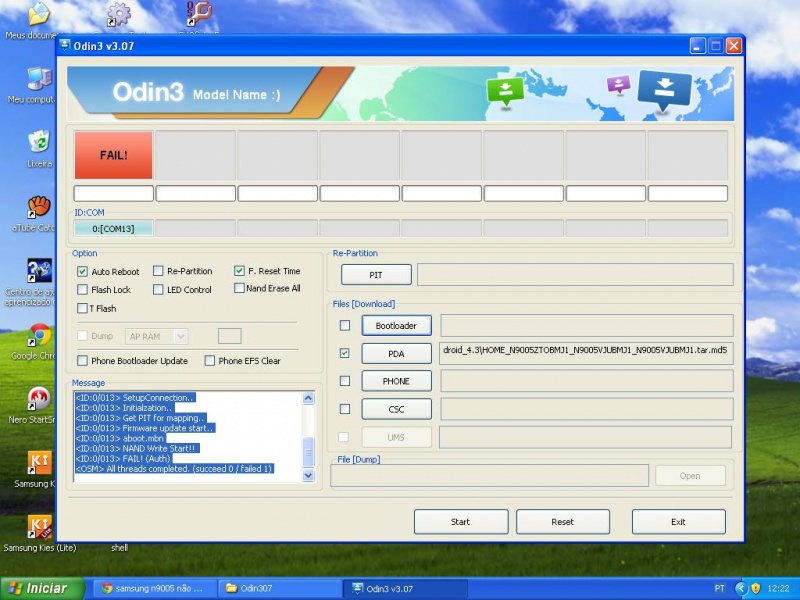Click the CSC file button
The height and width of the screenshot is (600, 800).
pos(396,409)
